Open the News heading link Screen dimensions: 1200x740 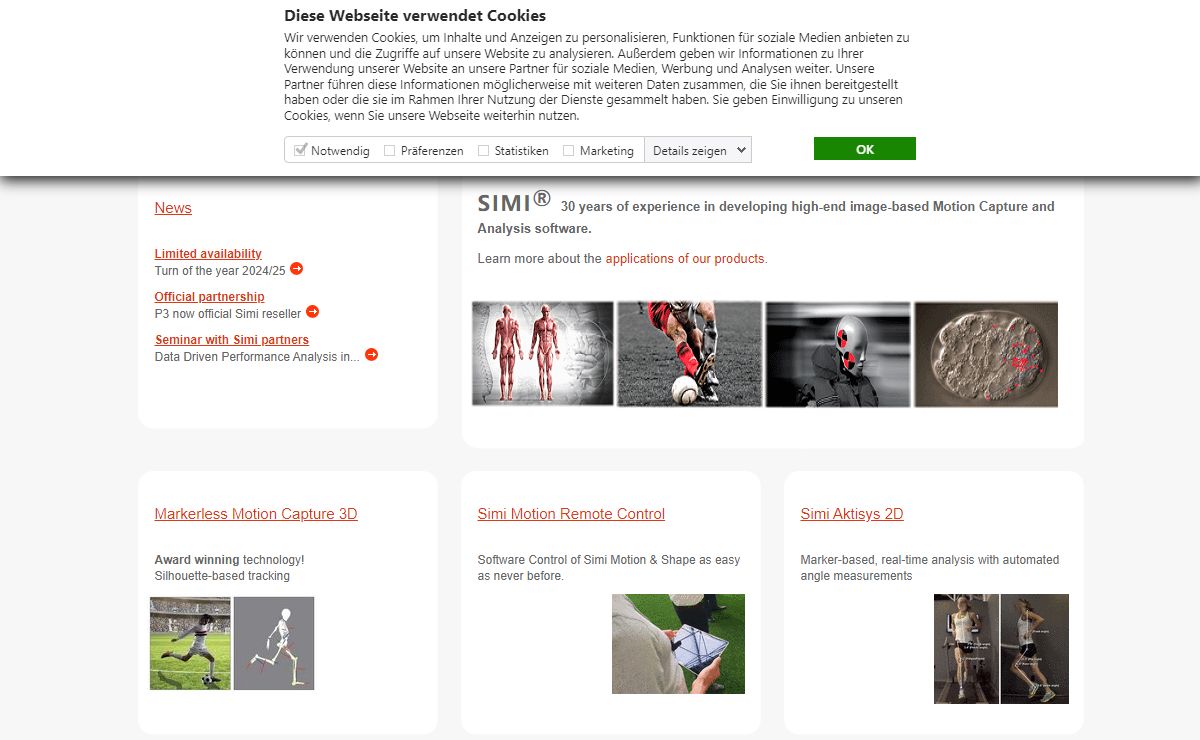(x=173, y=208)
